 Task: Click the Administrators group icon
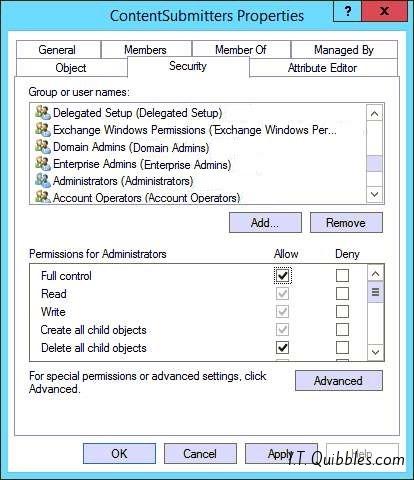tap(43, 181)
